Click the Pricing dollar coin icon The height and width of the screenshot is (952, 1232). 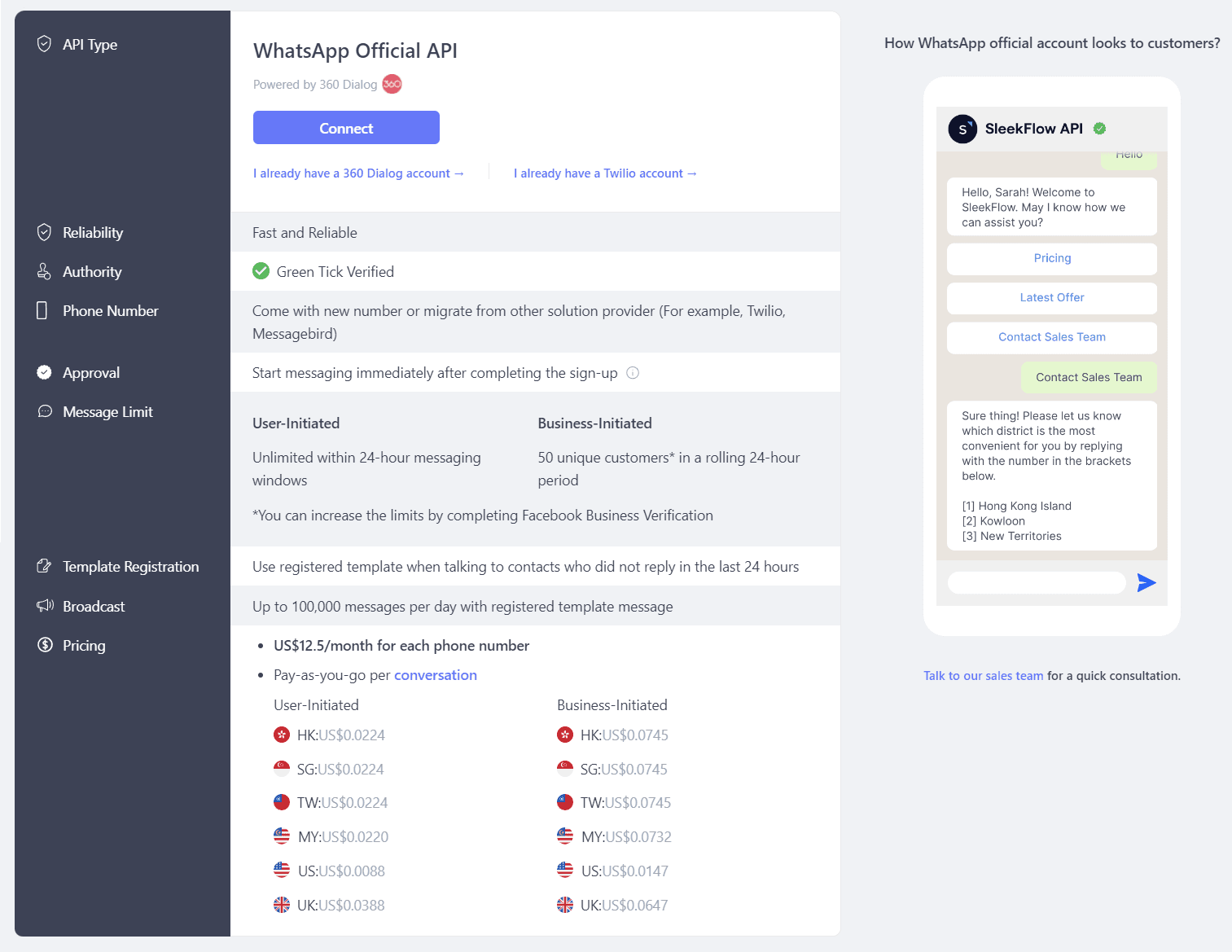[x=45, y=645]
